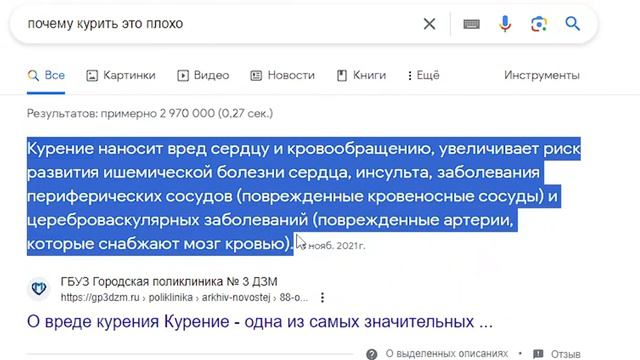The width and height of the screenshot is (640, 360).
Task: Switch to the Книги tab
Action: pos(361,76)
